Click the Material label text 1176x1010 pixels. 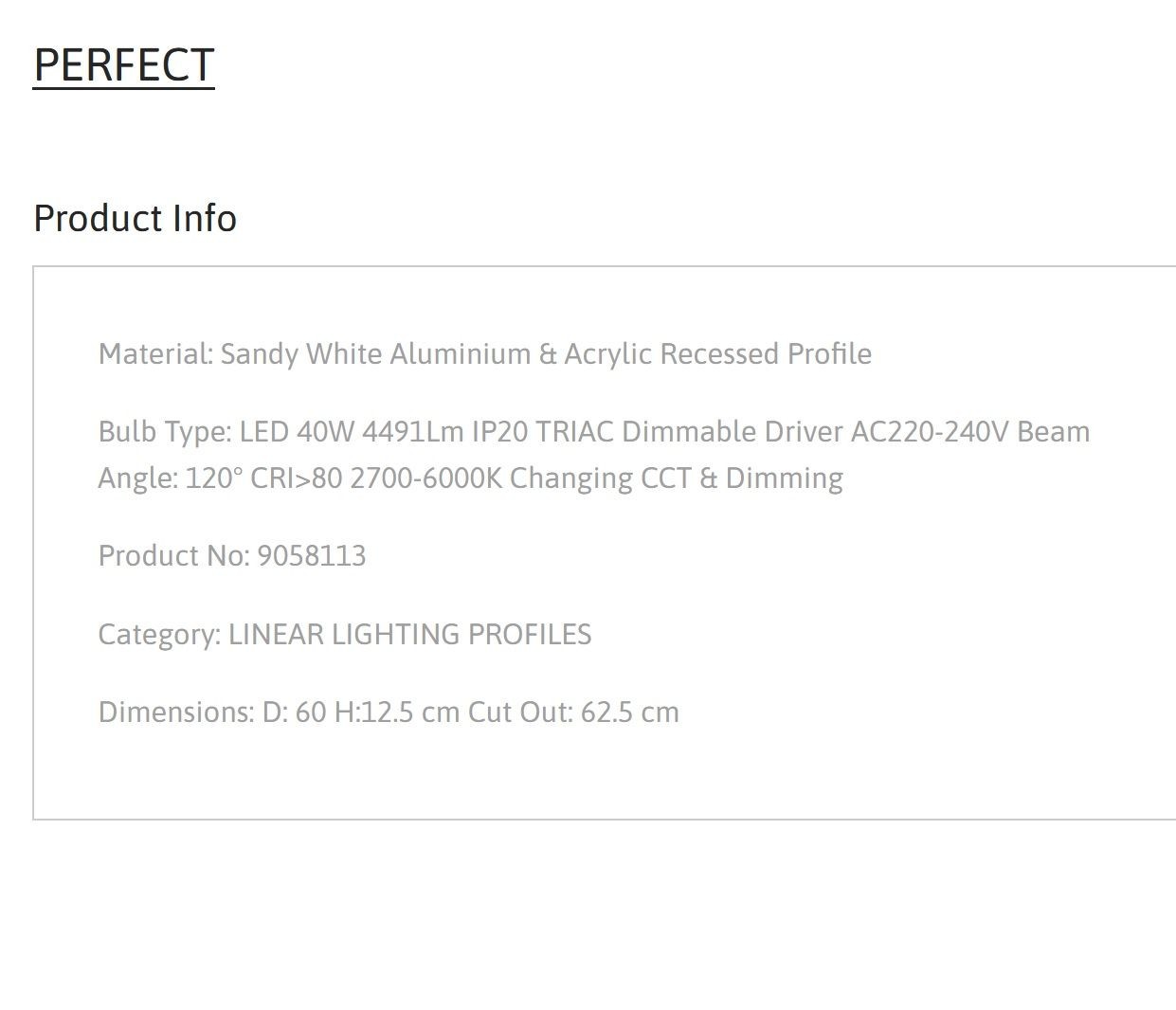point(155,353)
